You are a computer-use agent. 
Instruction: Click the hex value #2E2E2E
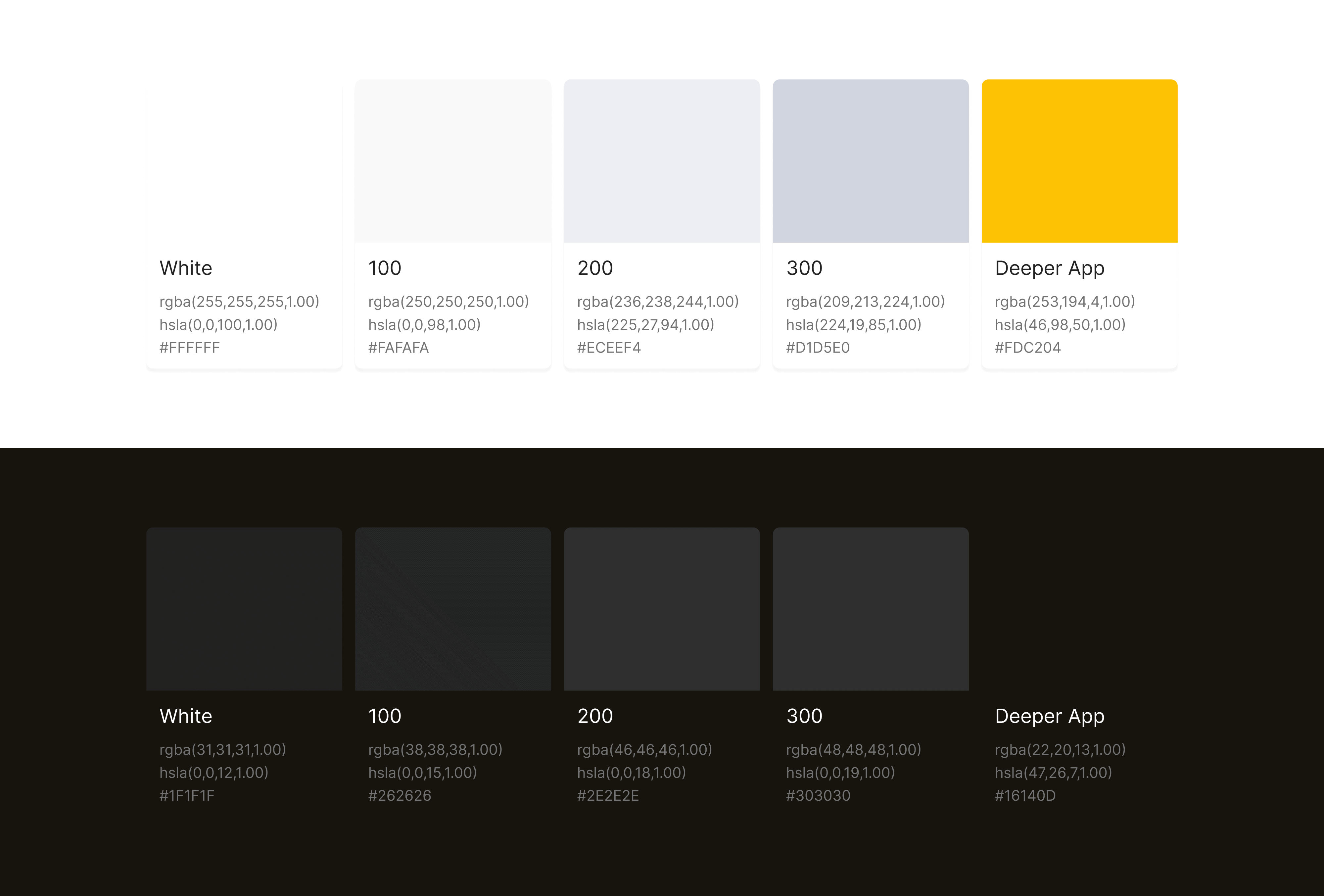click(x=608, y=795)
